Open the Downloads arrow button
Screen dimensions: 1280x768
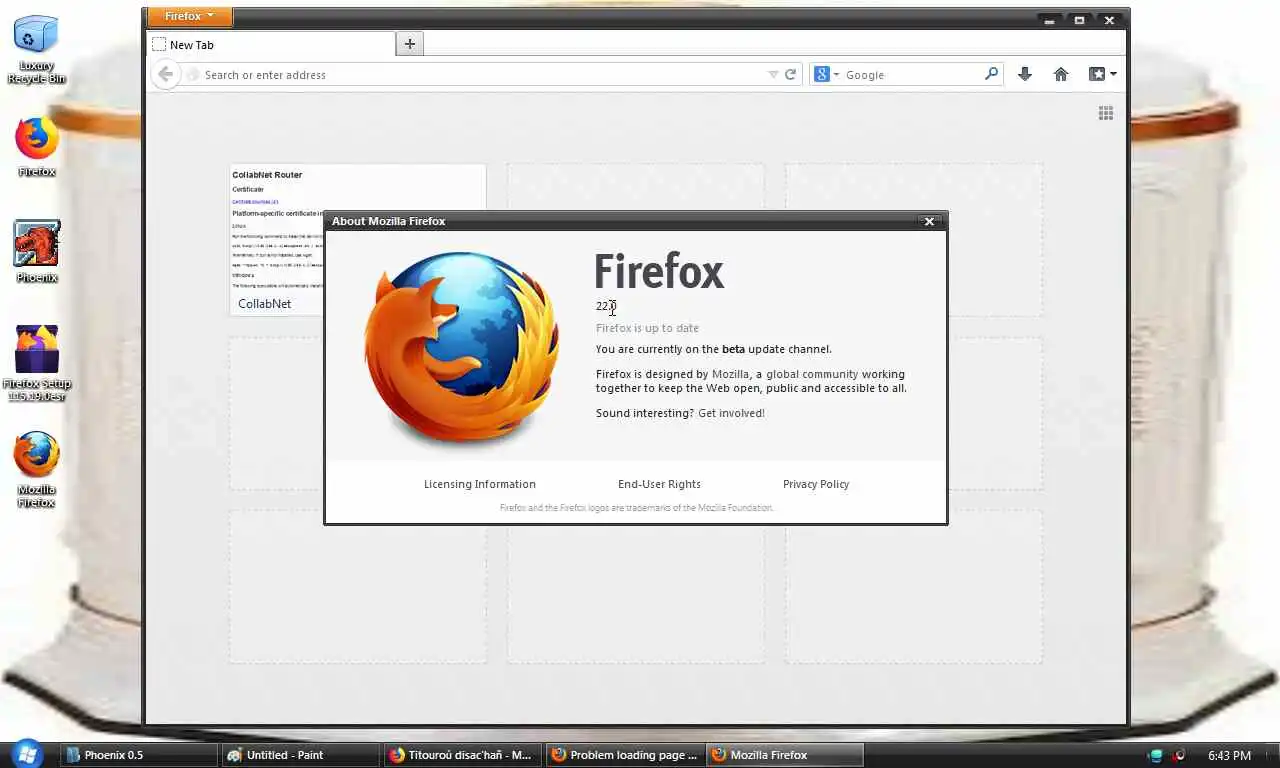1025,74
